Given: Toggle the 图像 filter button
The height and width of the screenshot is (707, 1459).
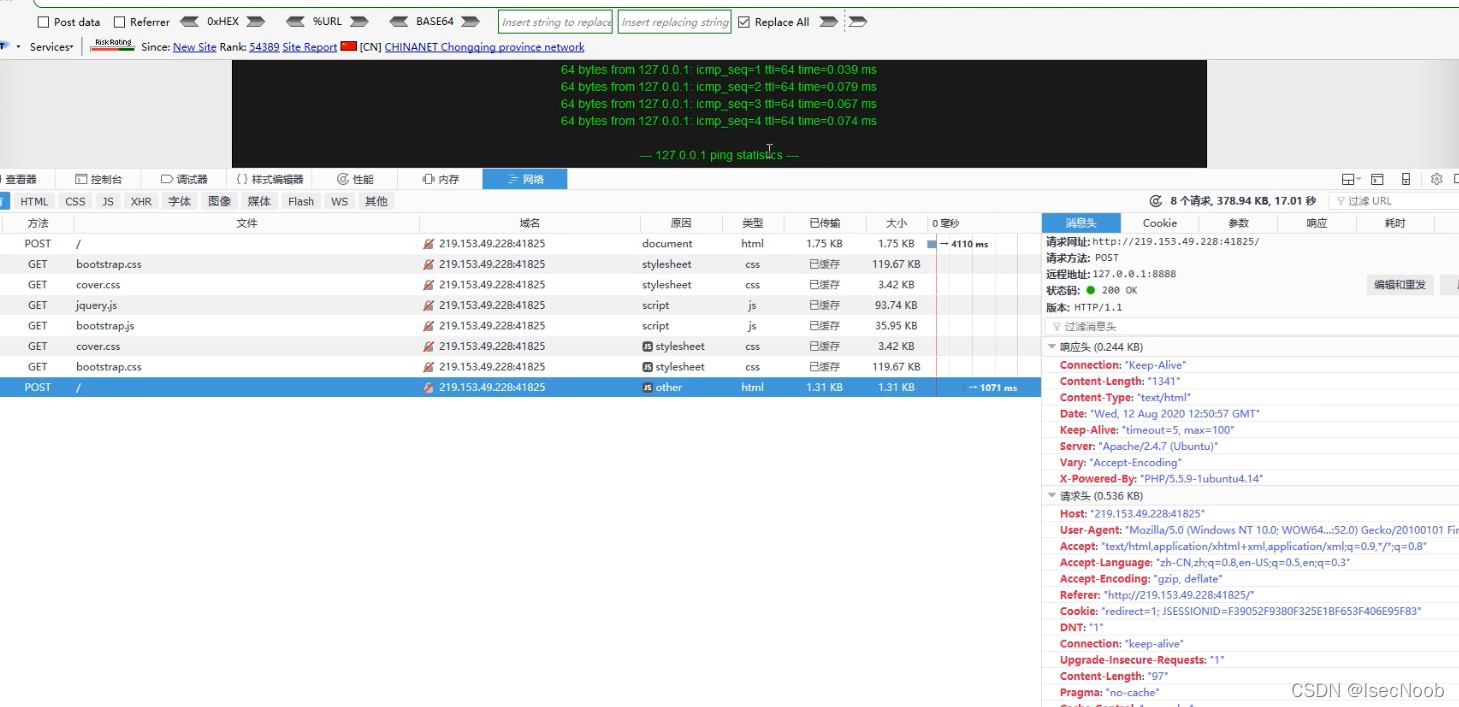Looking at the screenshot, I should pyautogui.click(x=219, y=201).
